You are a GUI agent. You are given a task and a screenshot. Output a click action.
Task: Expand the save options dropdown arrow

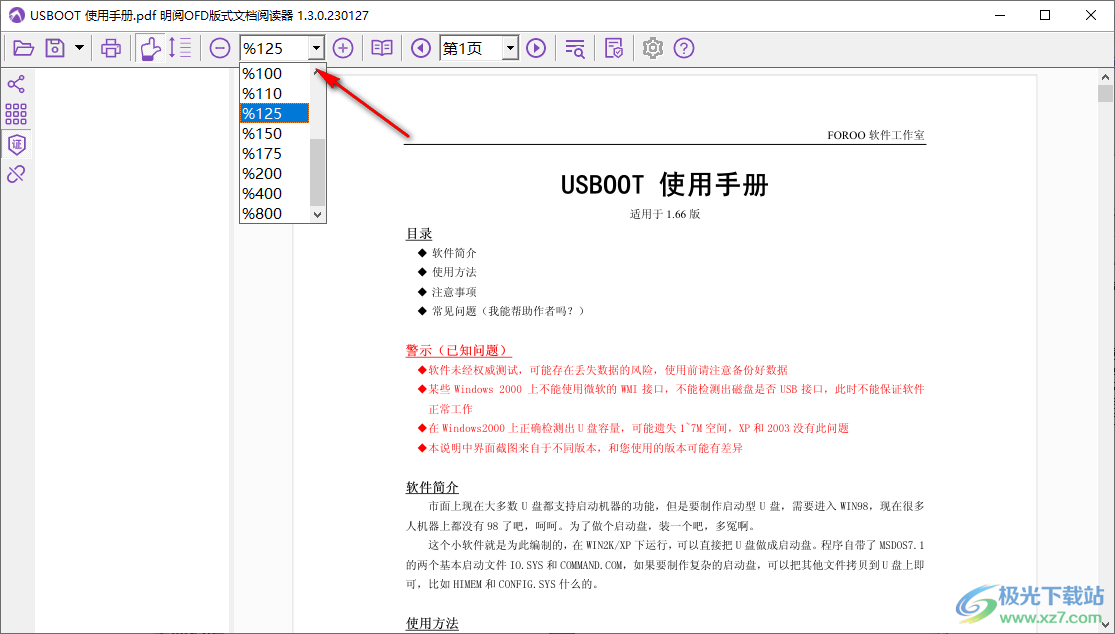(x=79, y=48)
